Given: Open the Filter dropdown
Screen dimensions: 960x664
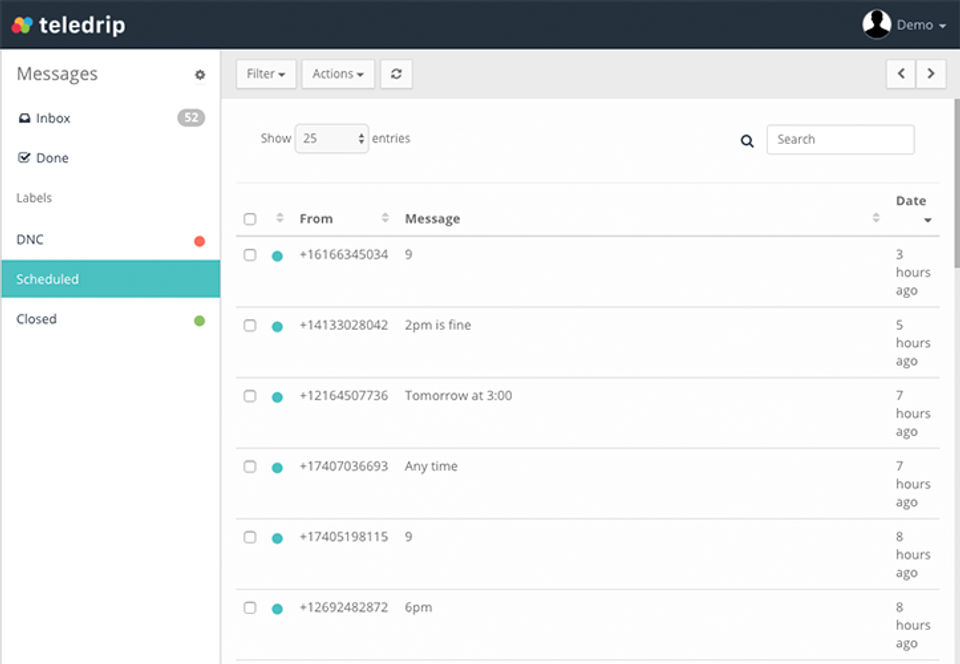Looking at the screenshot, I should pos(266,73).
